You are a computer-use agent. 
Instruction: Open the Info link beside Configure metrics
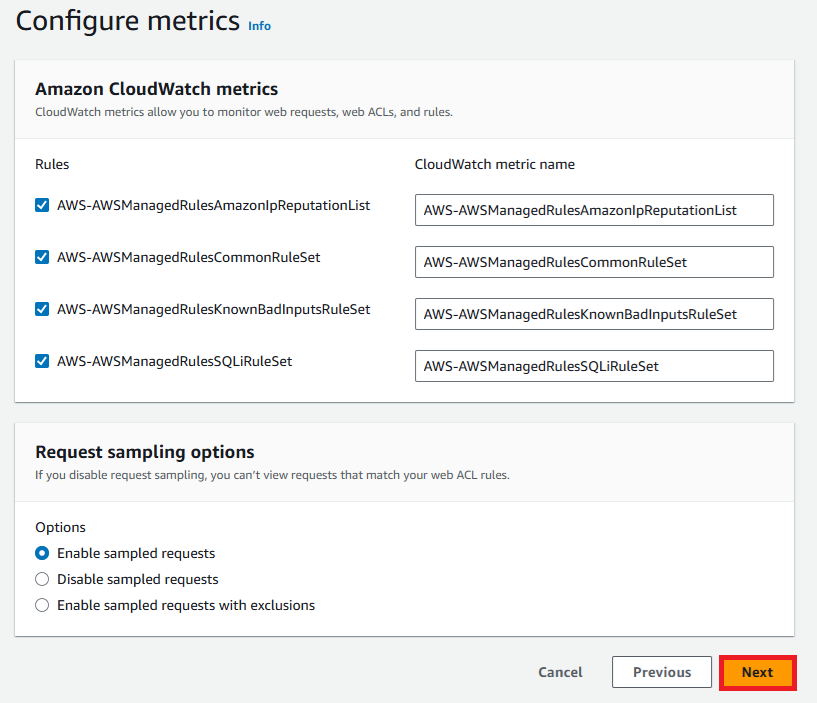[x=259, y=26]
